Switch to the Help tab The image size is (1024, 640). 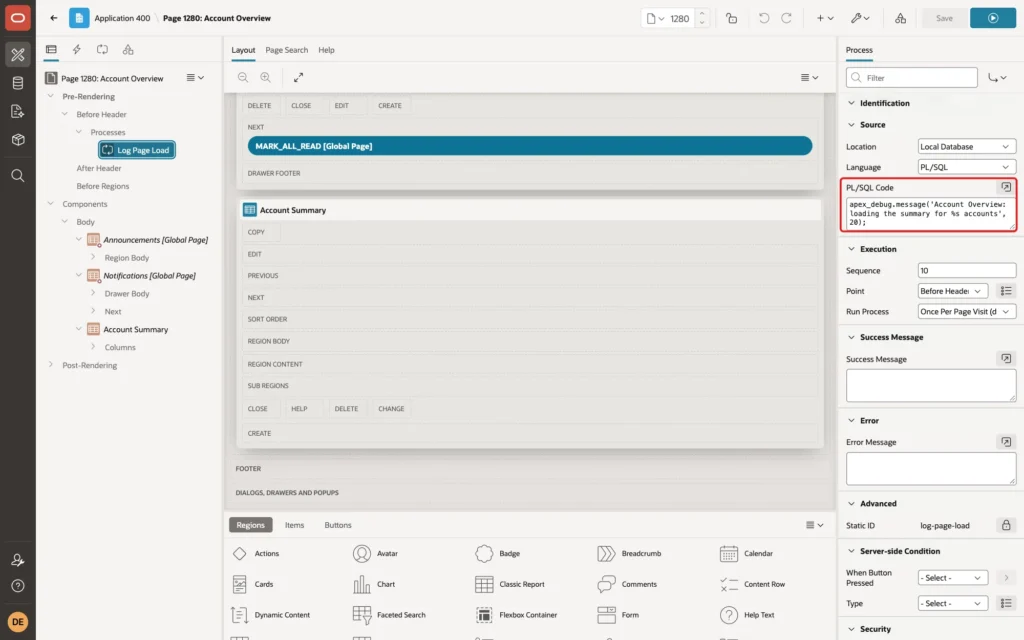(x=326, y=50)
